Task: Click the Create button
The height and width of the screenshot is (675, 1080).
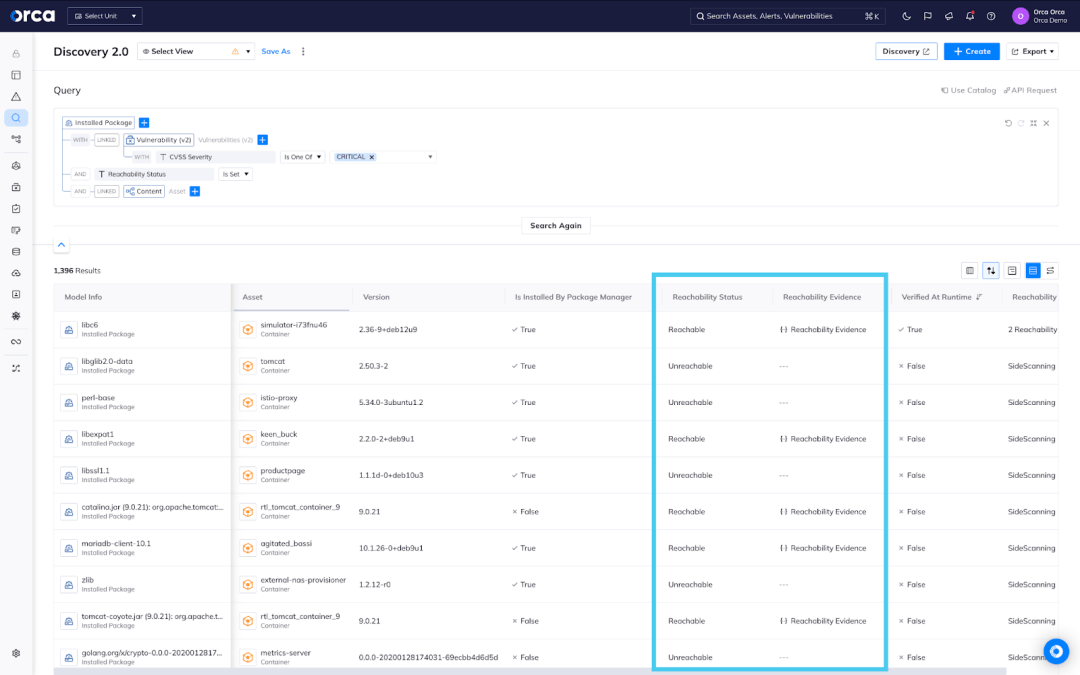Action: coord(971,51)
